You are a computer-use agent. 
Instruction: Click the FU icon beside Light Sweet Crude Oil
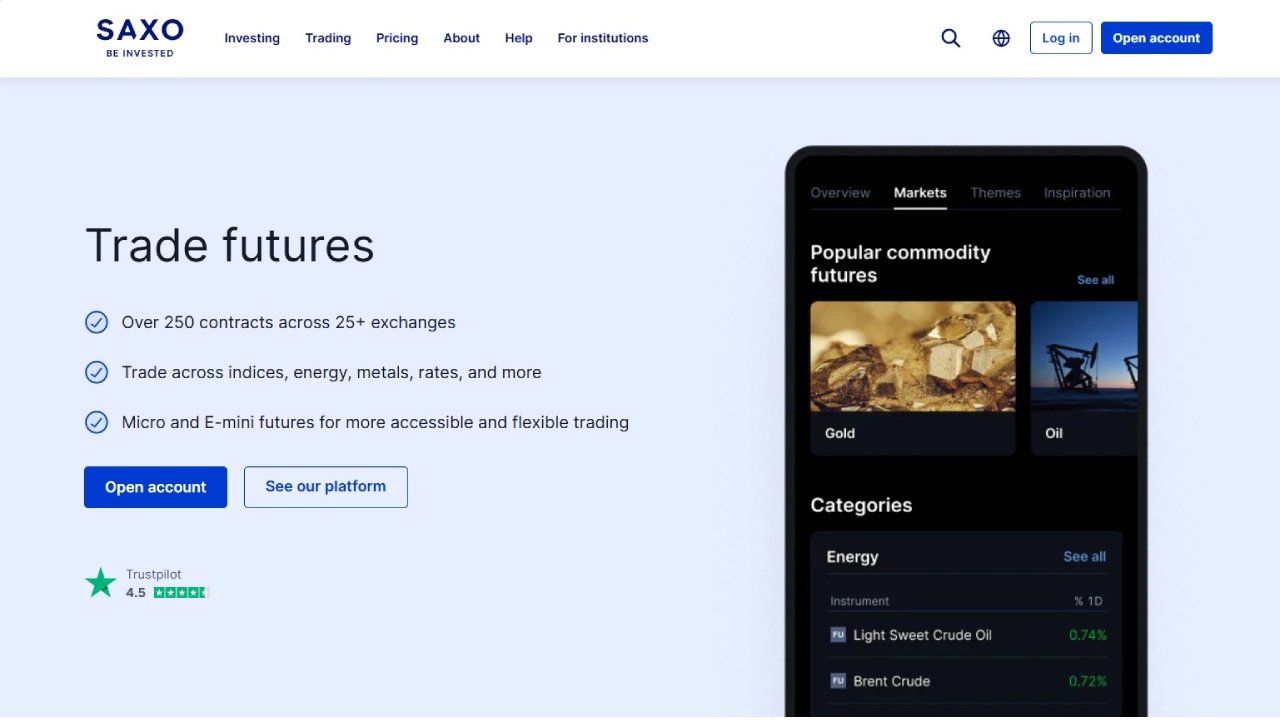(837, 634)
